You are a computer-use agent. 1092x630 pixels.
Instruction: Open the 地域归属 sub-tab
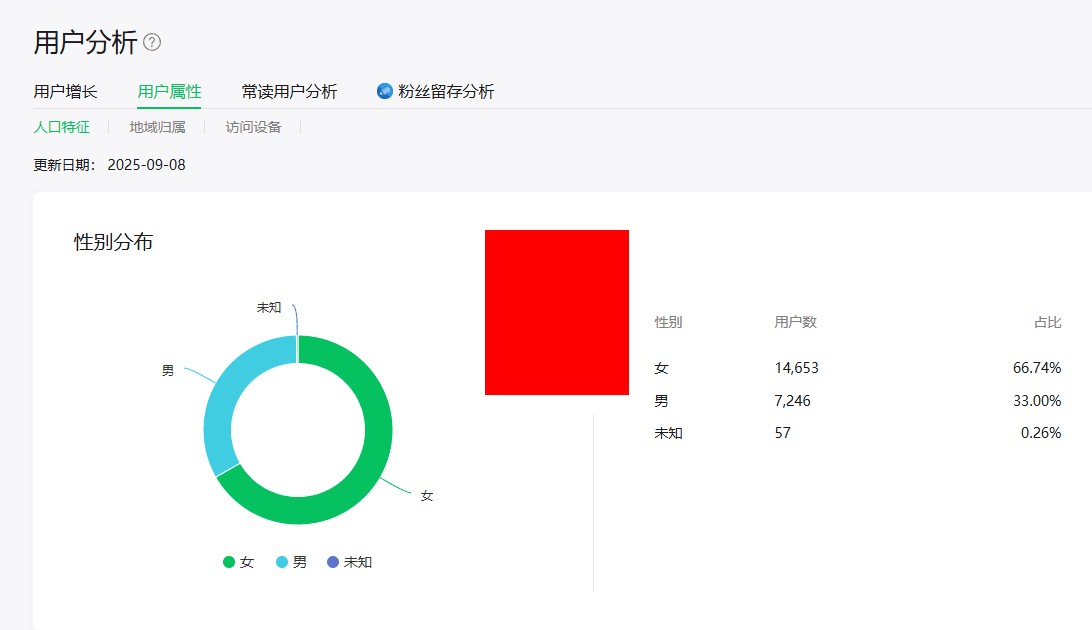point(157,127)
